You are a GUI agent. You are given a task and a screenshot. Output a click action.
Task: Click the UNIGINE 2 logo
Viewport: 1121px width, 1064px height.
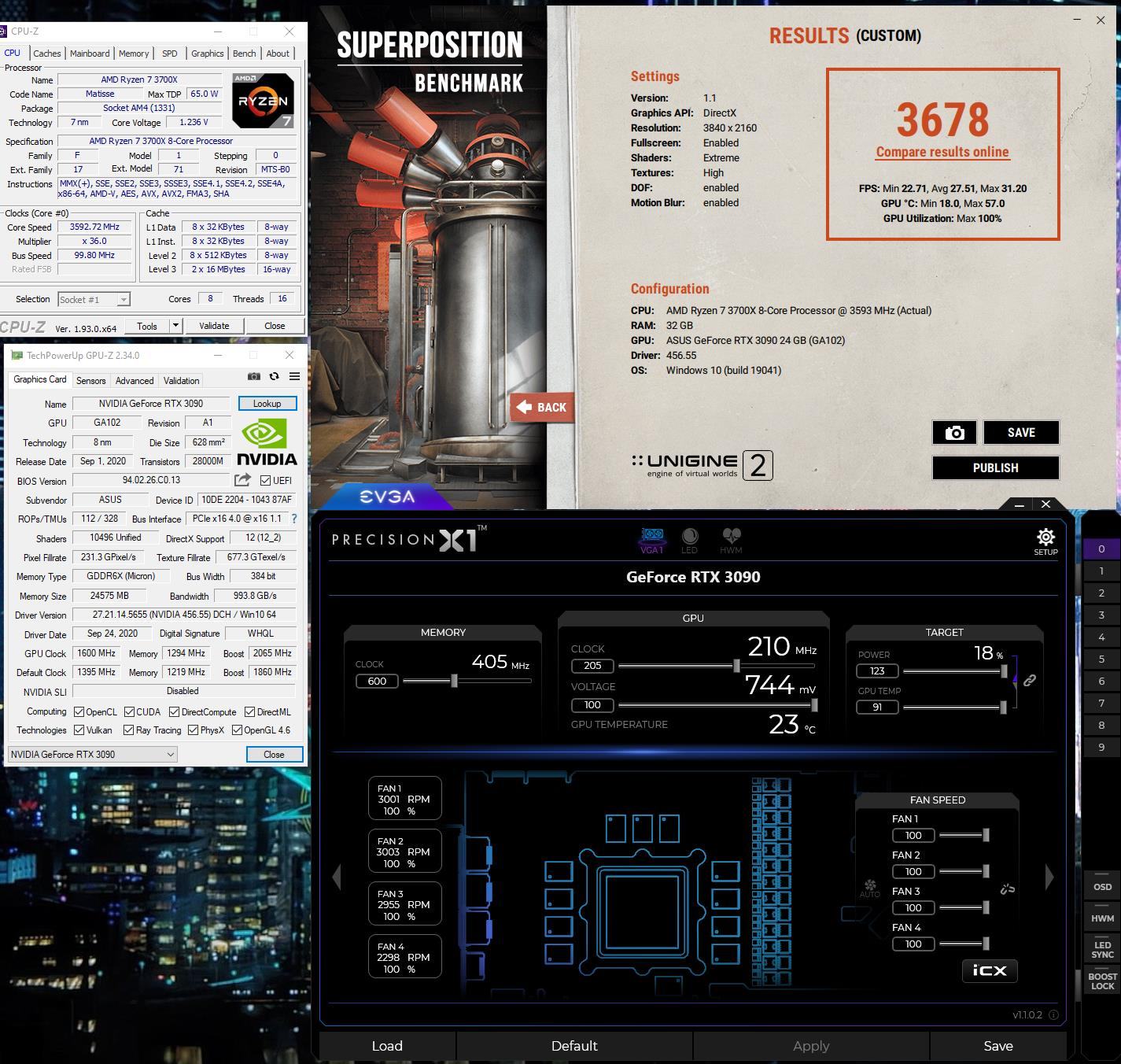click(702, 464)
